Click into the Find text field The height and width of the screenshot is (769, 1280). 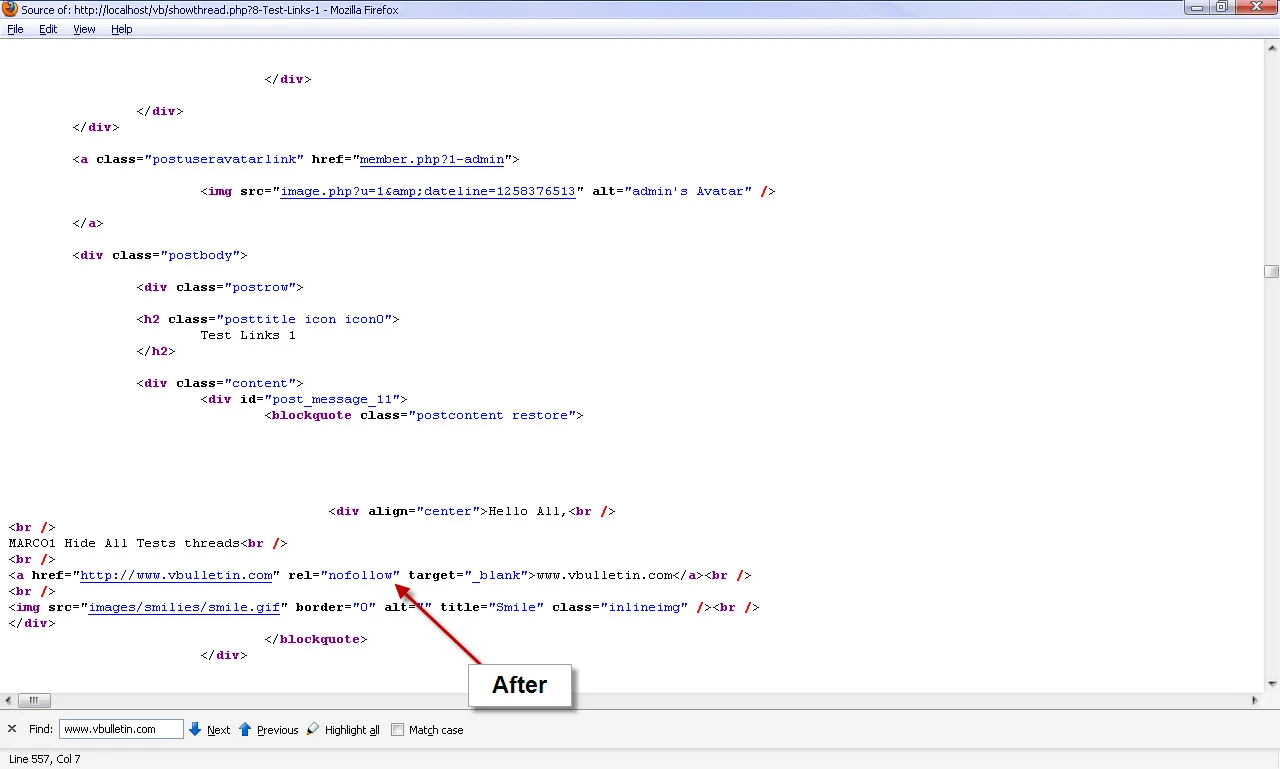tap(121, 730)
